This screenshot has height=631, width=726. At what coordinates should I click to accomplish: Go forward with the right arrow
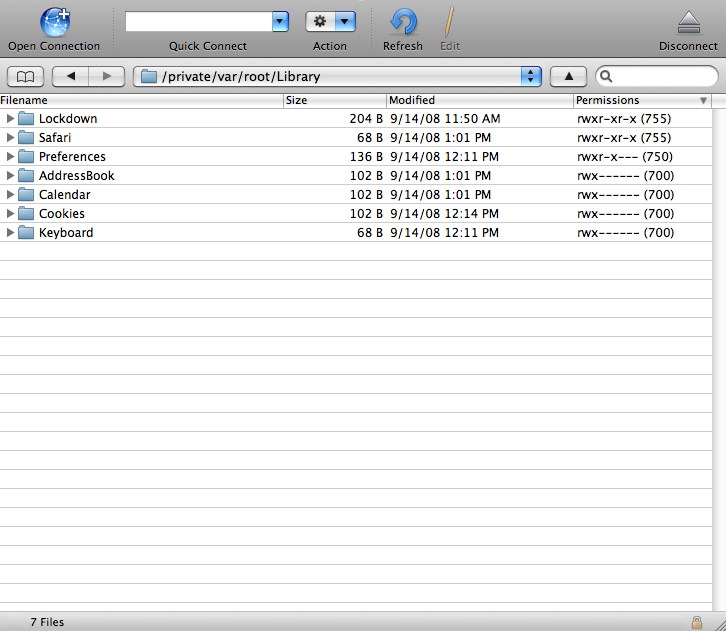pos(107,76)
